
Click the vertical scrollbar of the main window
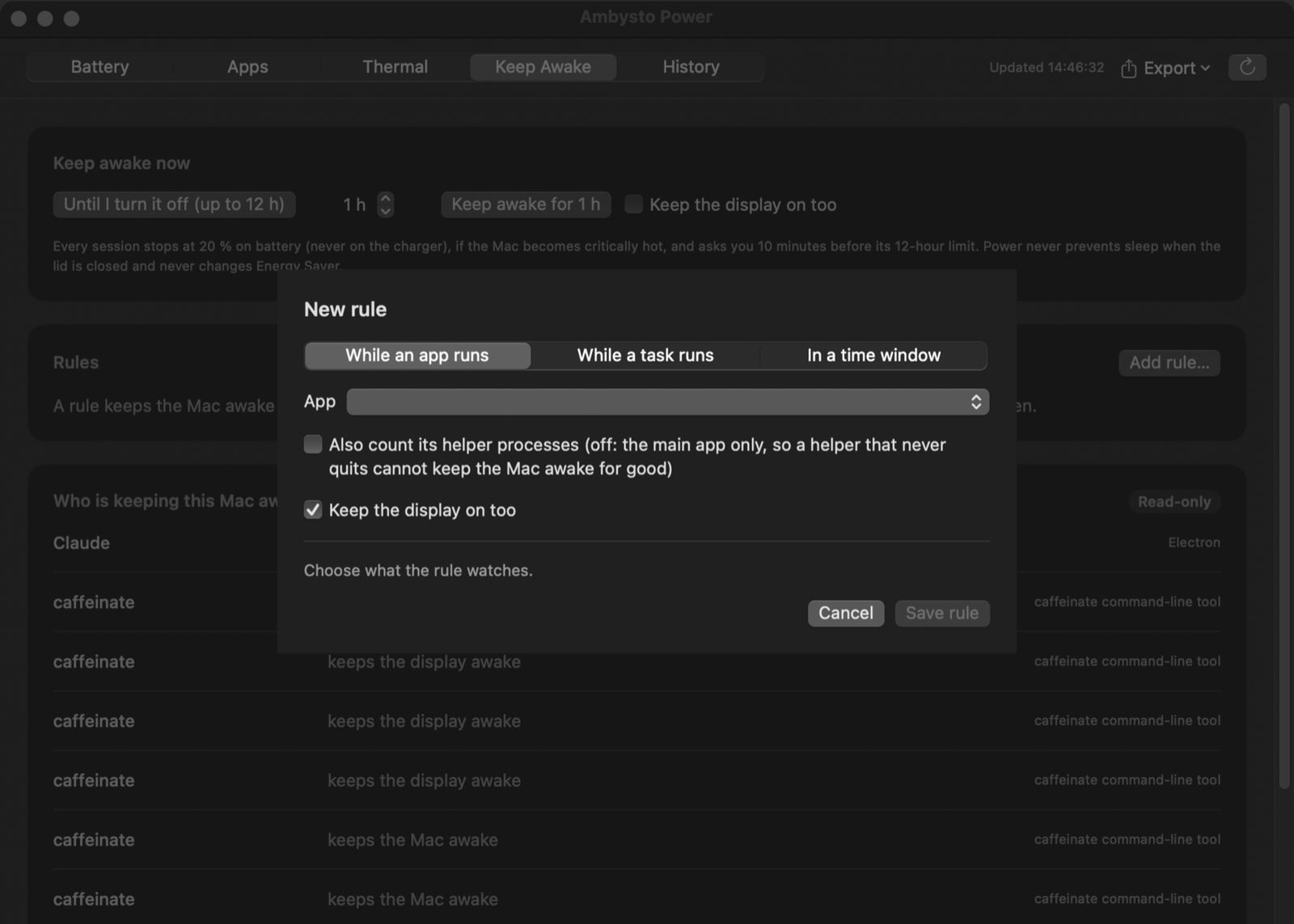click(1284, 445)
